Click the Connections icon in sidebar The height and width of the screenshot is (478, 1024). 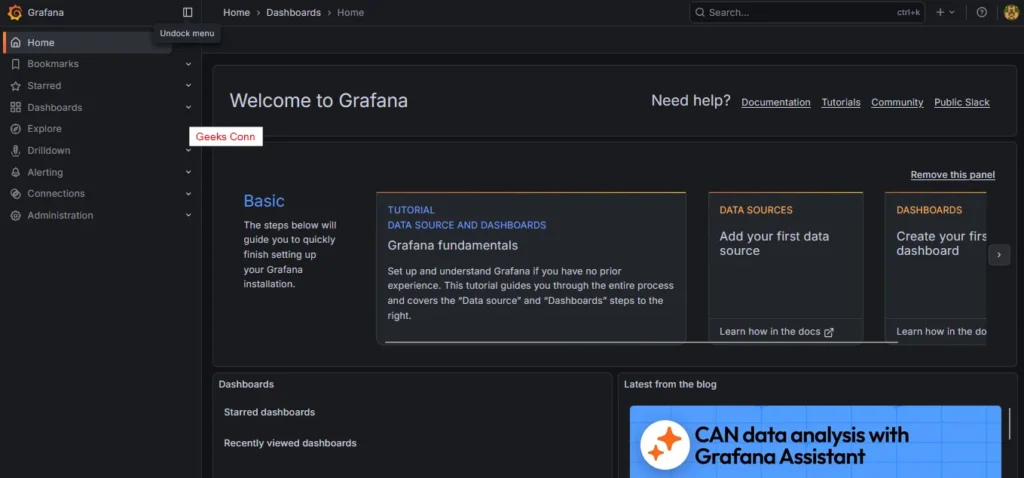(x=16, y=194)
